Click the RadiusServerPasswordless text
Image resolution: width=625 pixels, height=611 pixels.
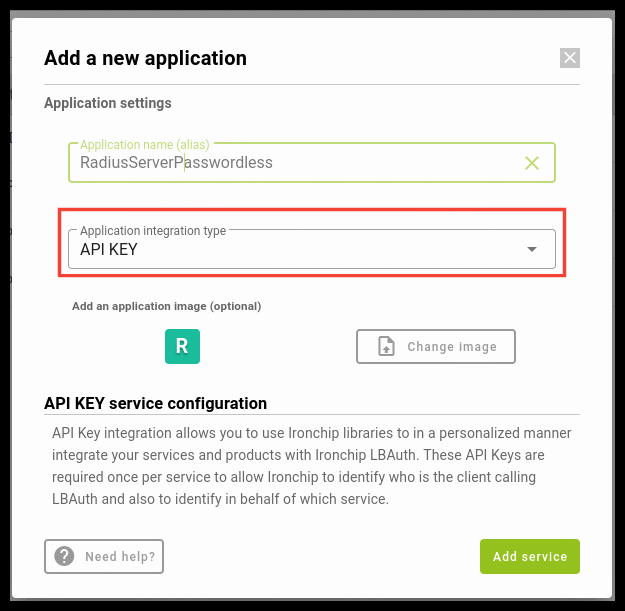coord(176,162)
